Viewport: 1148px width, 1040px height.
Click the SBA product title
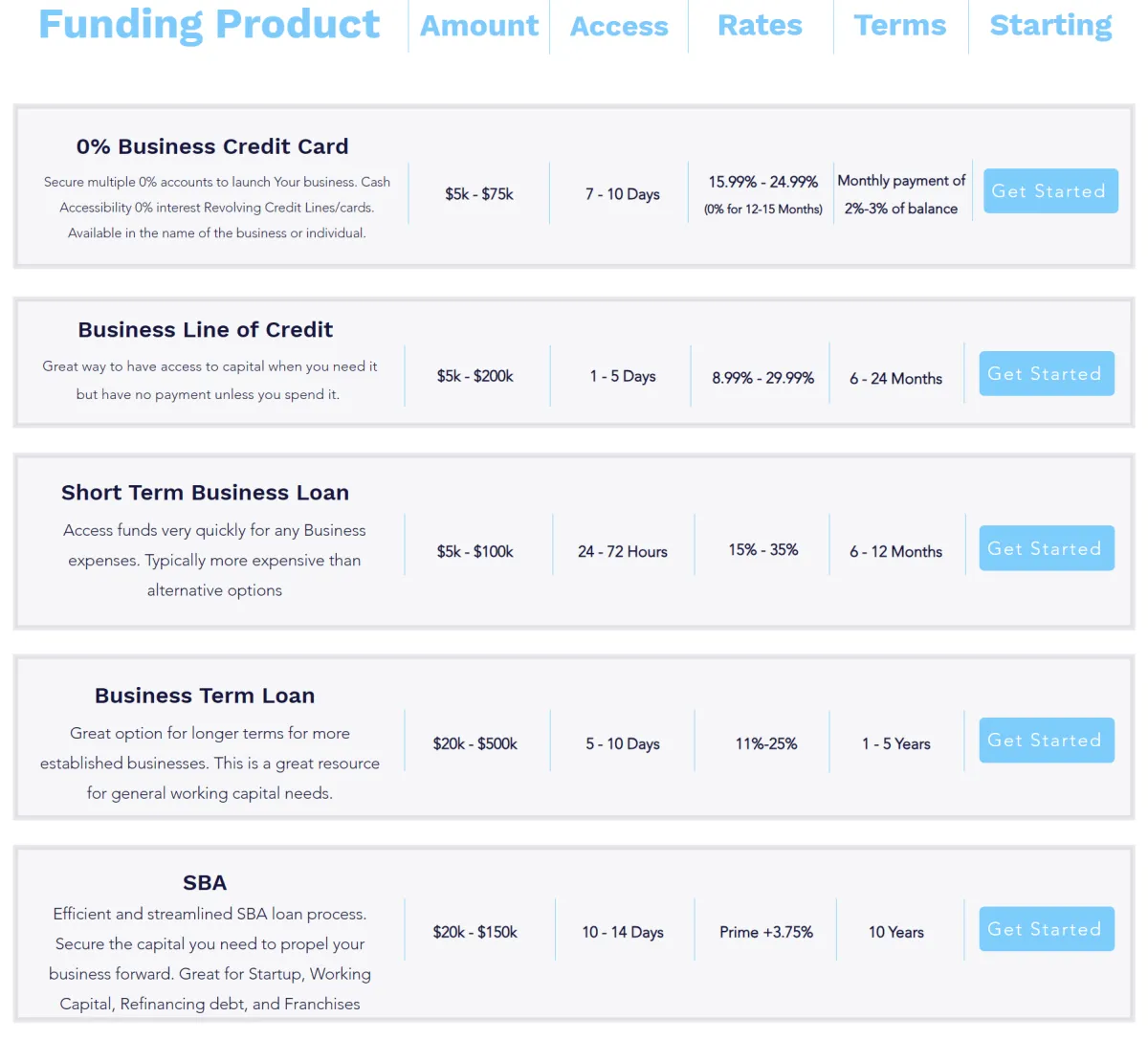point(205,882)
